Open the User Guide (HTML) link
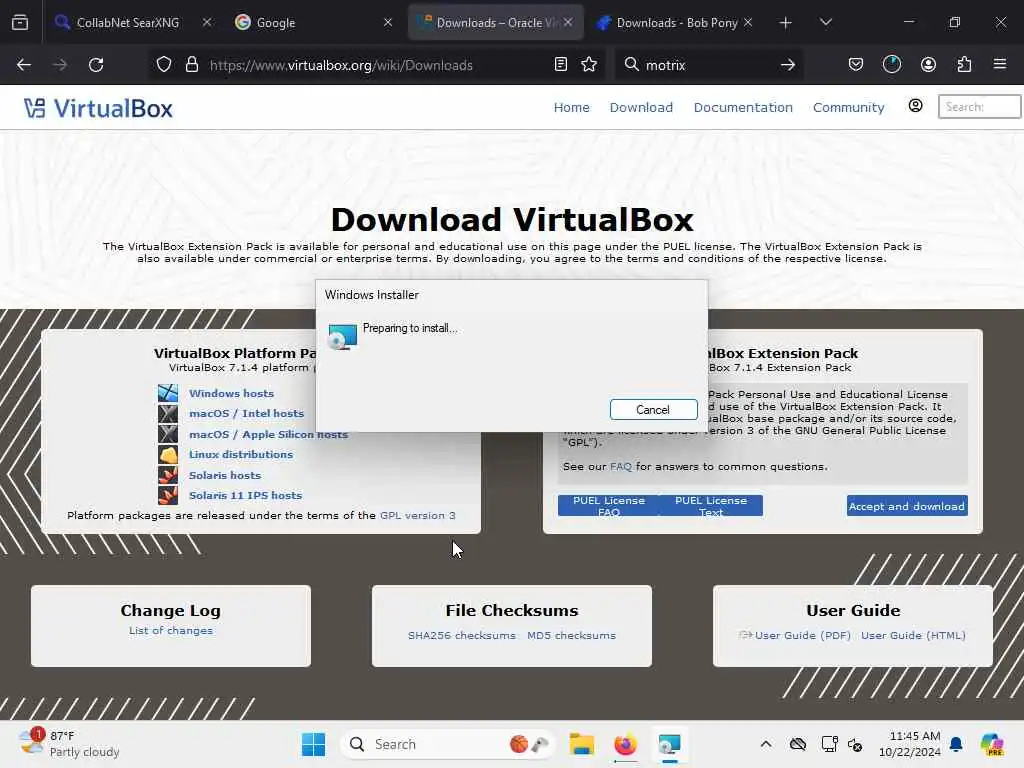This screenshot has height=768, width=1024. tap(913, 635)
